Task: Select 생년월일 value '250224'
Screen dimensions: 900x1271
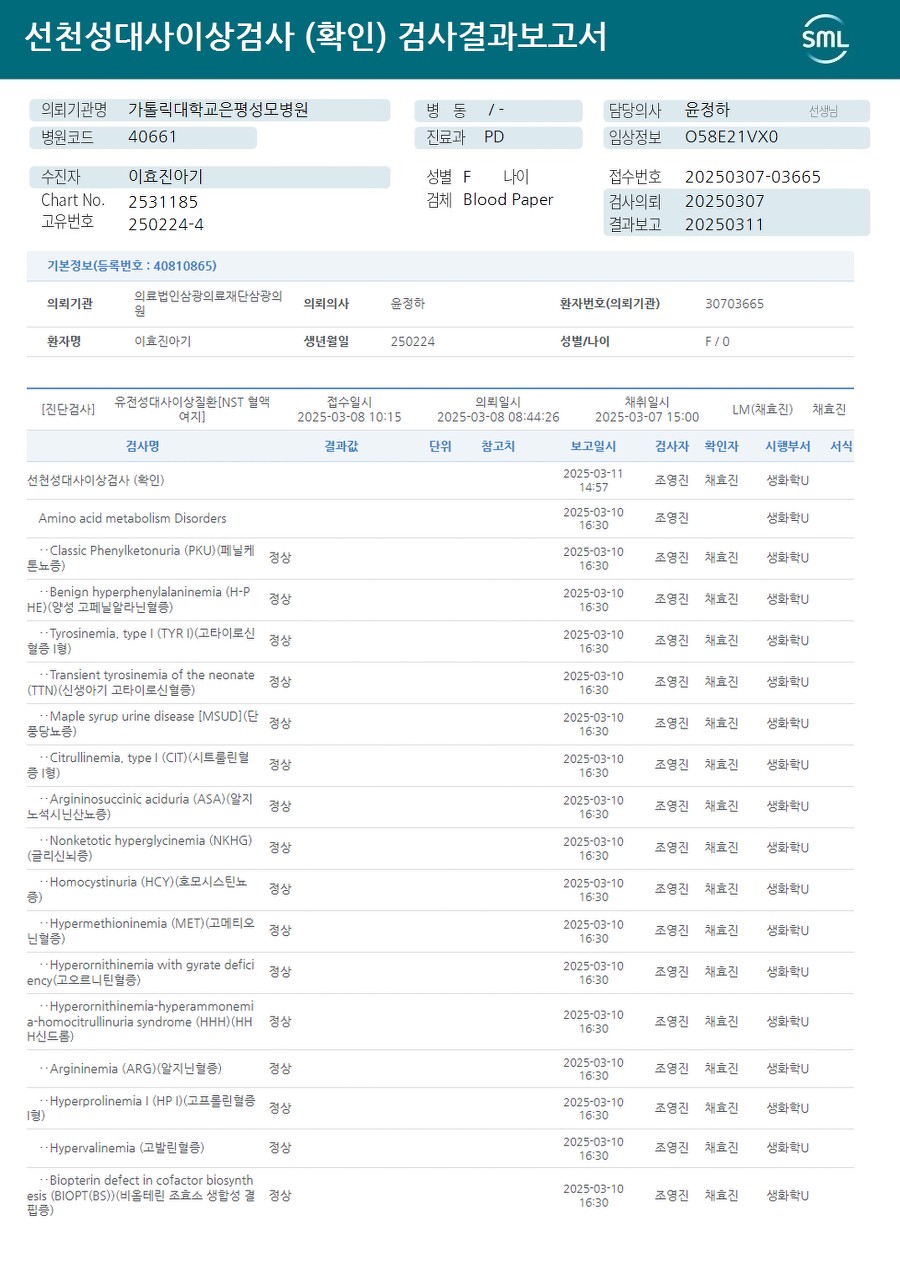Action: (413, 341)
